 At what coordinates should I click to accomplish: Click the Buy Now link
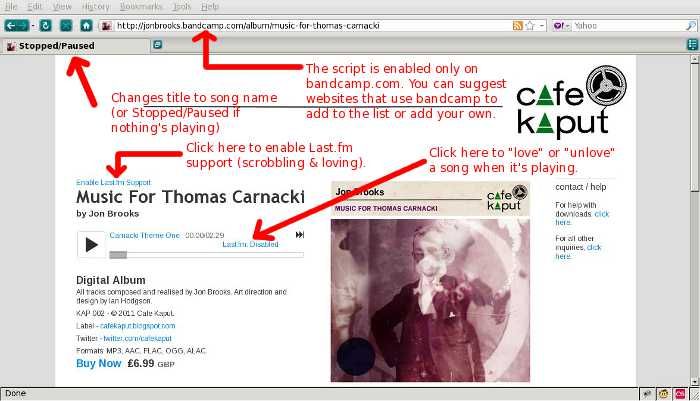99,363
